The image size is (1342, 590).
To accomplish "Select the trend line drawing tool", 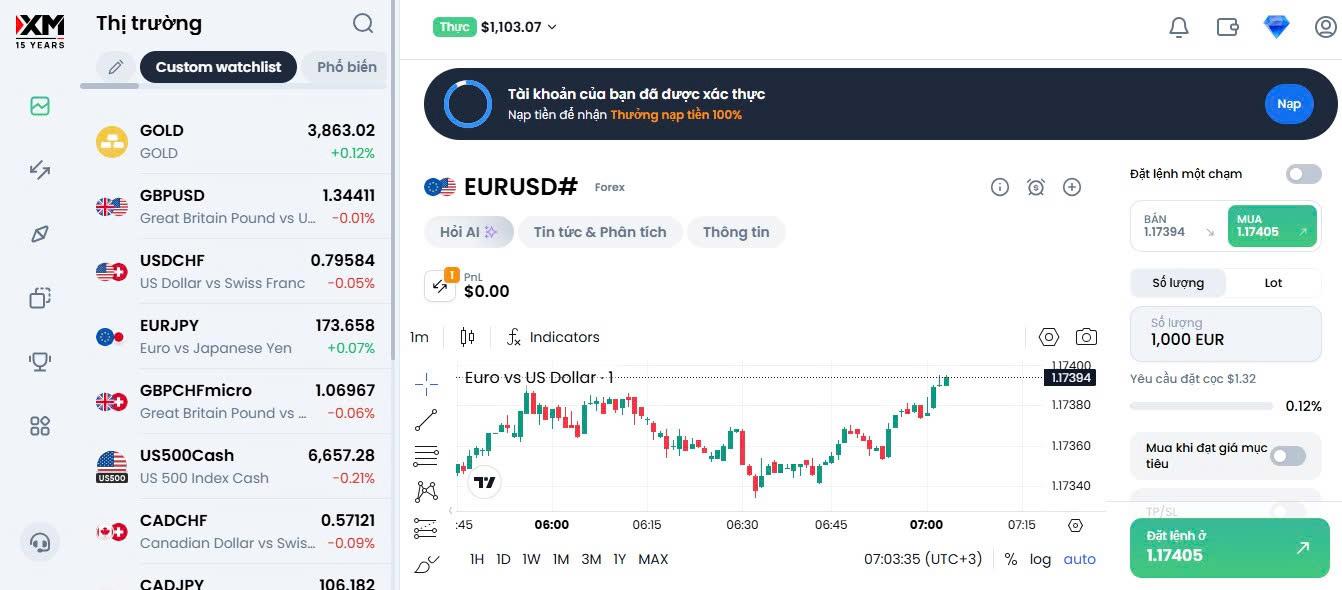I will [426, 420].
